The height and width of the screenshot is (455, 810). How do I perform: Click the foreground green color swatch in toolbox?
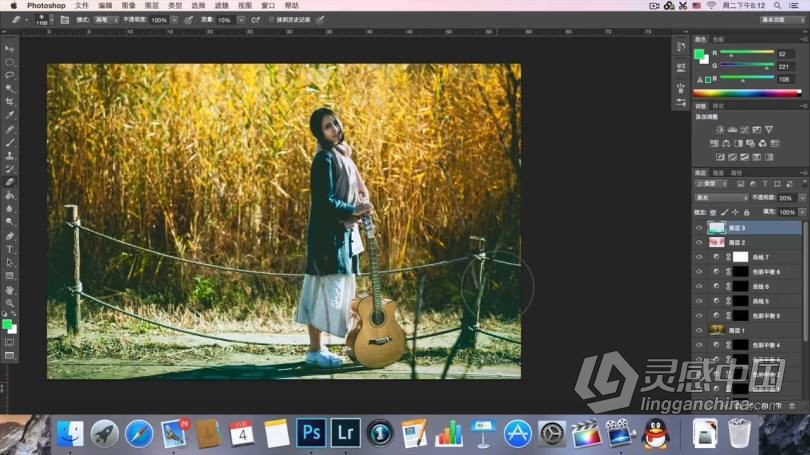(7, 324)
